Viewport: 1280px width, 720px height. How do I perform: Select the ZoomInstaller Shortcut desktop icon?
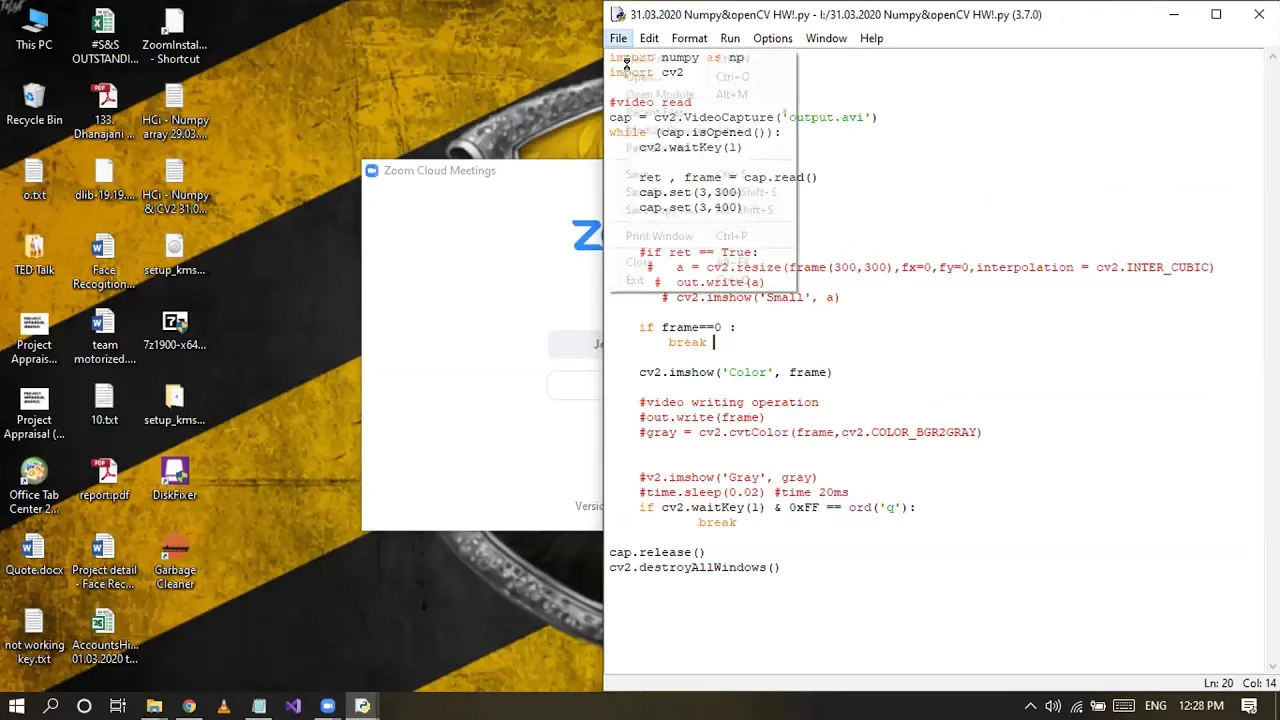[x=175, y=37]
